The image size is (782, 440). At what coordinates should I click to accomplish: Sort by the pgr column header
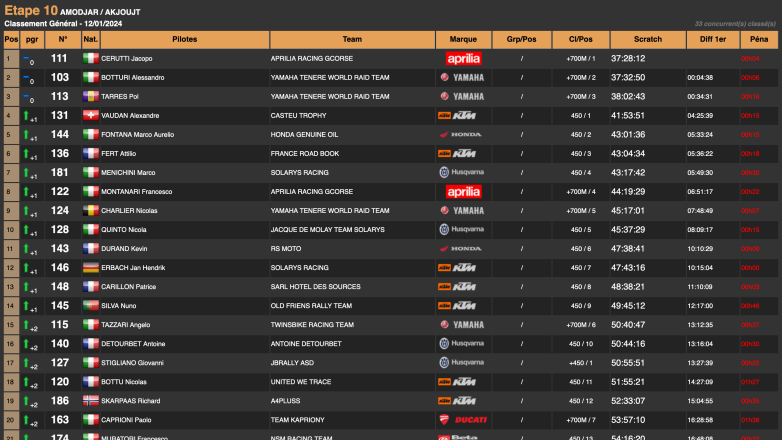(32, 39)
